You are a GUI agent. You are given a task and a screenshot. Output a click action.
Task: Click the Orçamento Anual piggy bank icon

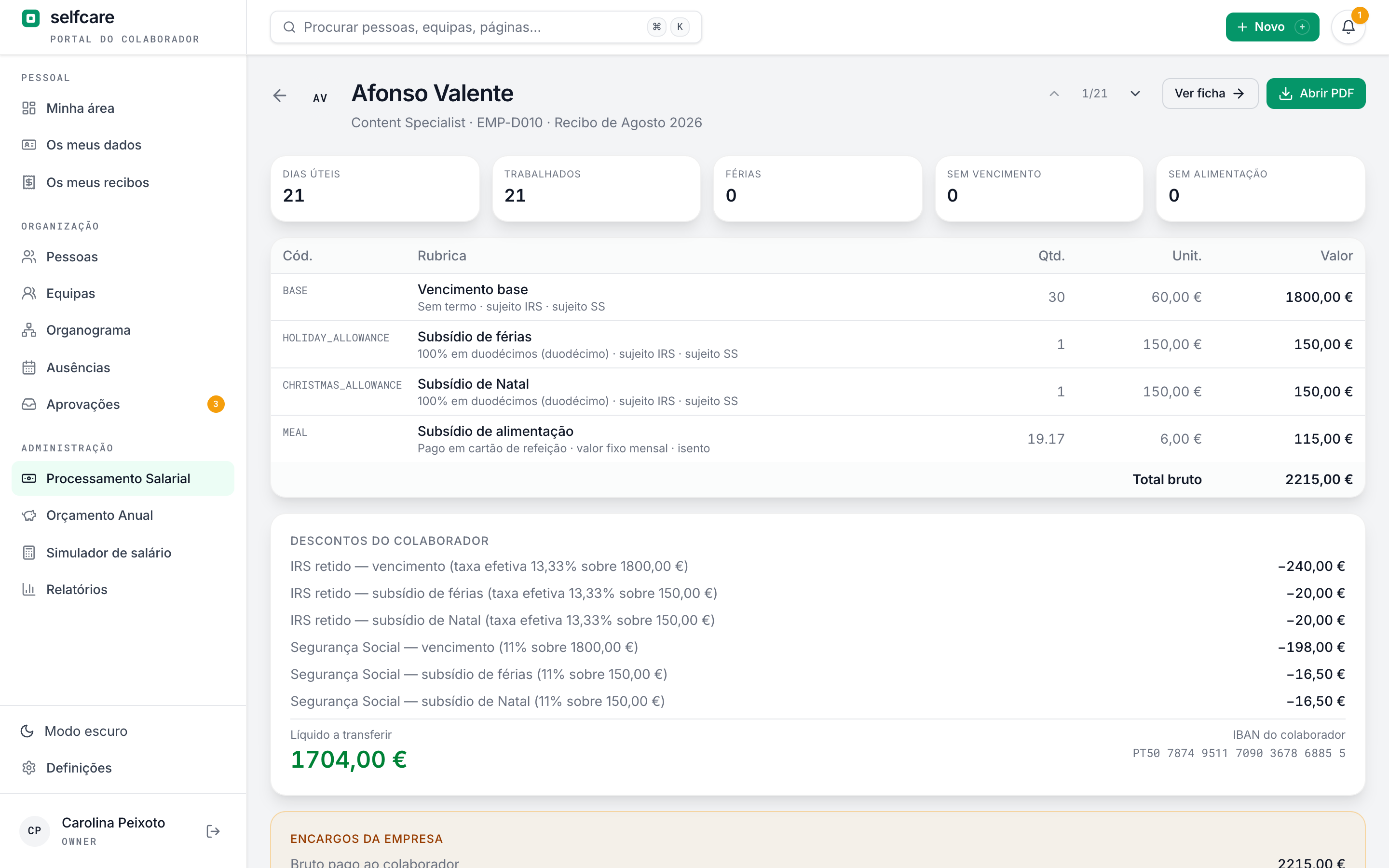tap(29, 515)
